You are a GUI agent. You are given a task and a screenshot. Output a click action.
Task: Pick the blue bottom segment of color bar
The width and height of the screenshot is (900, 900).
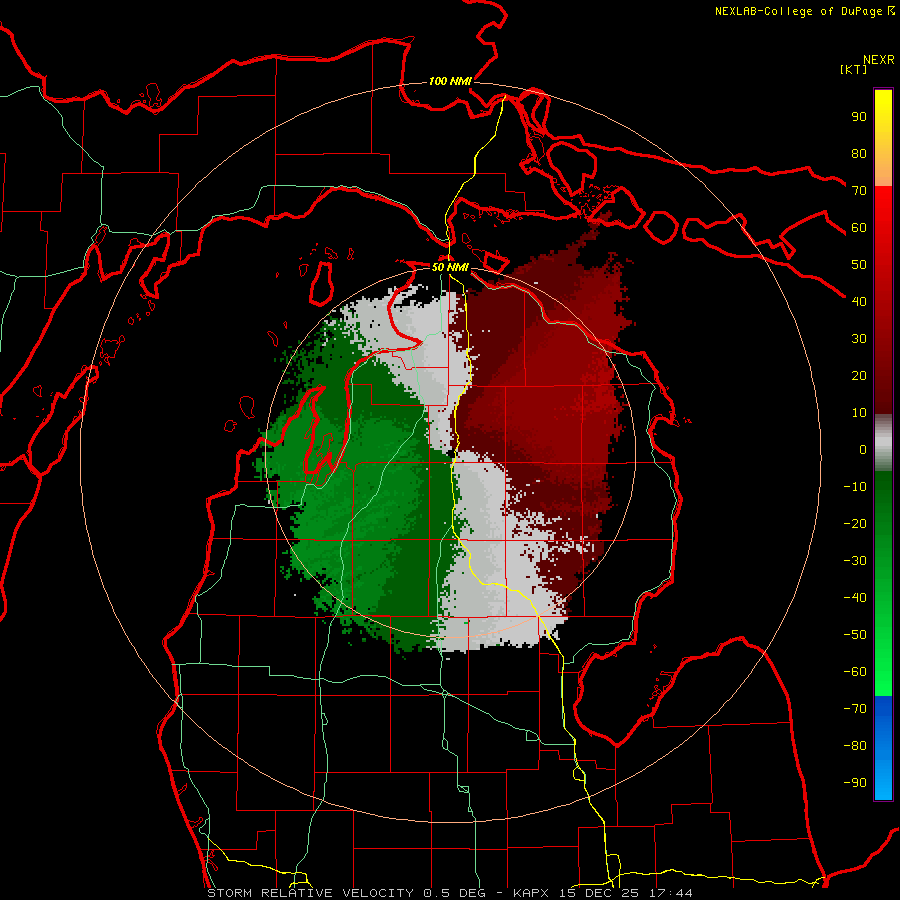pos(883,748)
